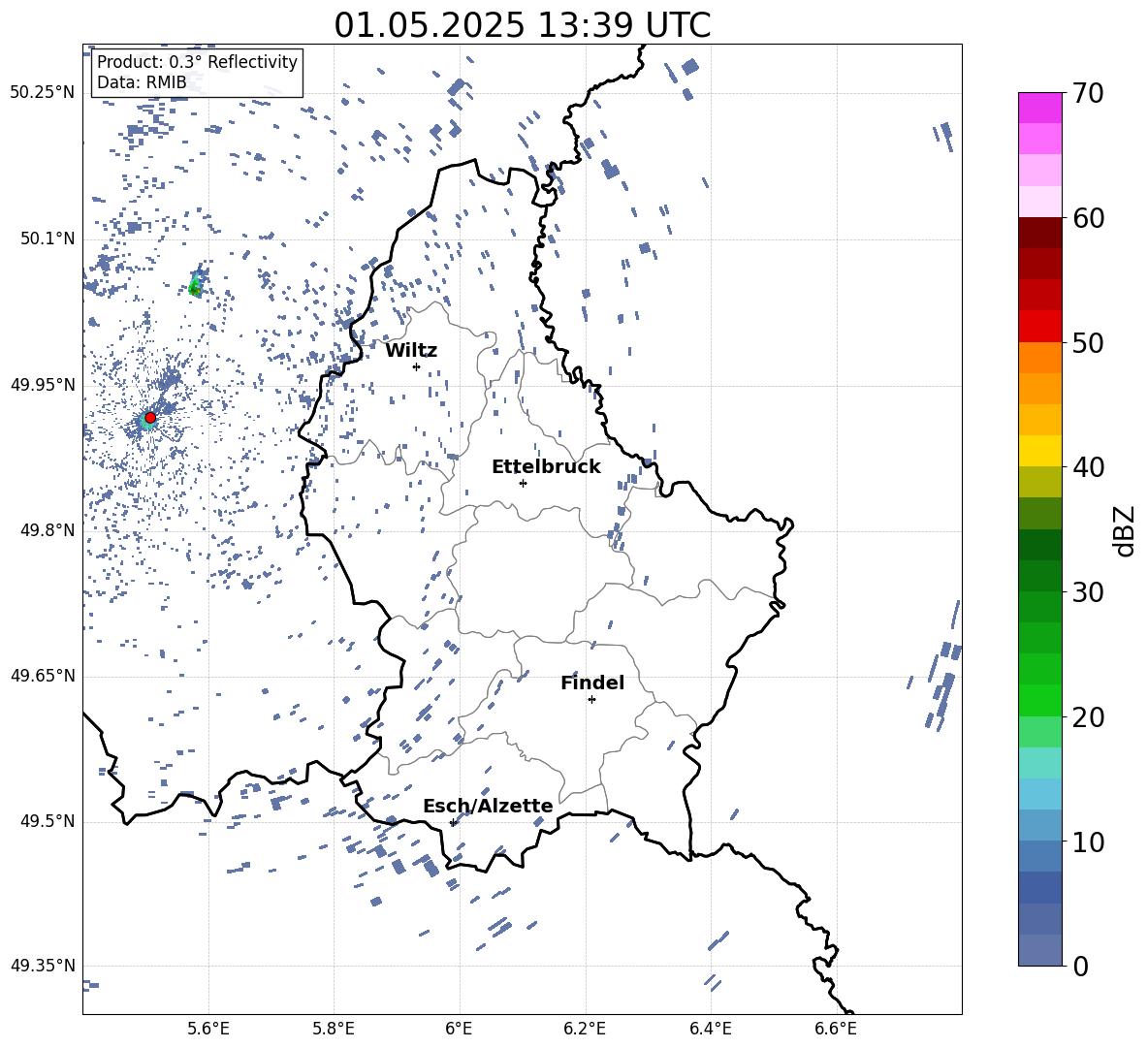Click the 30 tick on colorbar
1148x1048 pixels.
[x=1087, y=592]
